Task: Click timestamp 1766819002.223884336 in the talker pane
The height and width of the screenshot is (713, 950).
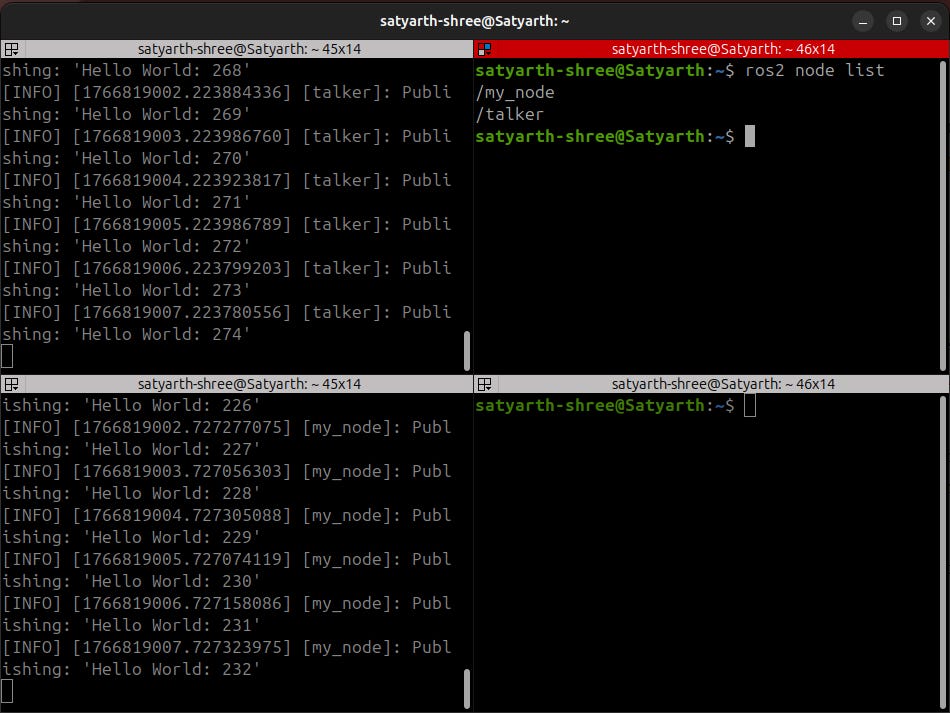Action: tap(182, 93)
